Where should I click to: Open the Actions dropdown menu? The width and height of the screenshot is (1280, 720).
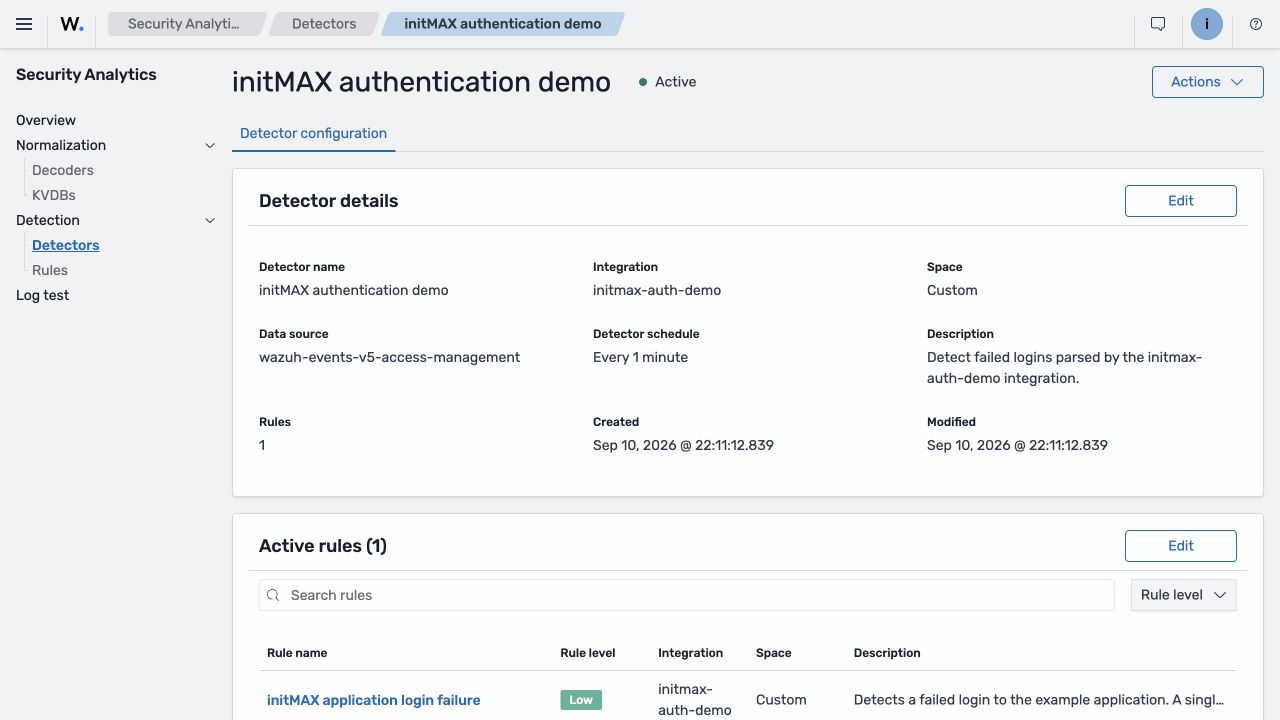click(1207, 82)
